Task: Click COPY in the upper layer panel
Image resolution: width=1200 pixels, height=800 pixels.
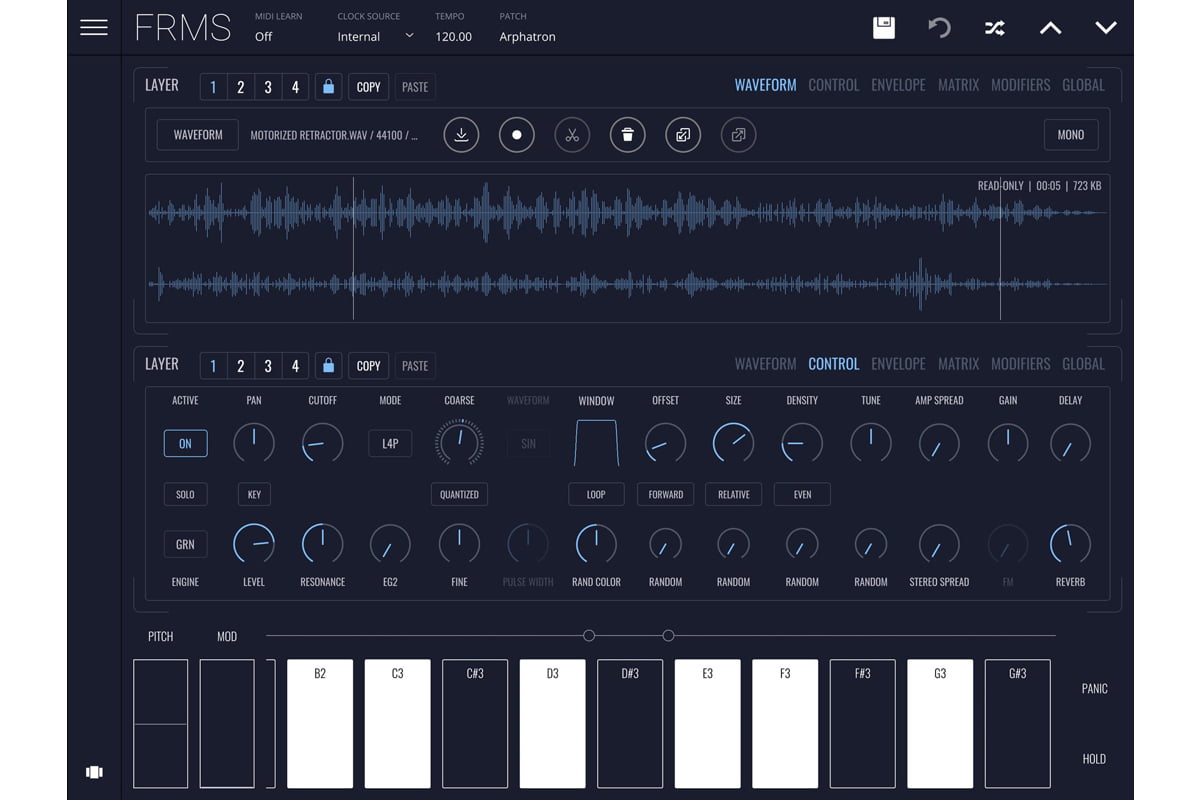Action: tap(368, 86)
